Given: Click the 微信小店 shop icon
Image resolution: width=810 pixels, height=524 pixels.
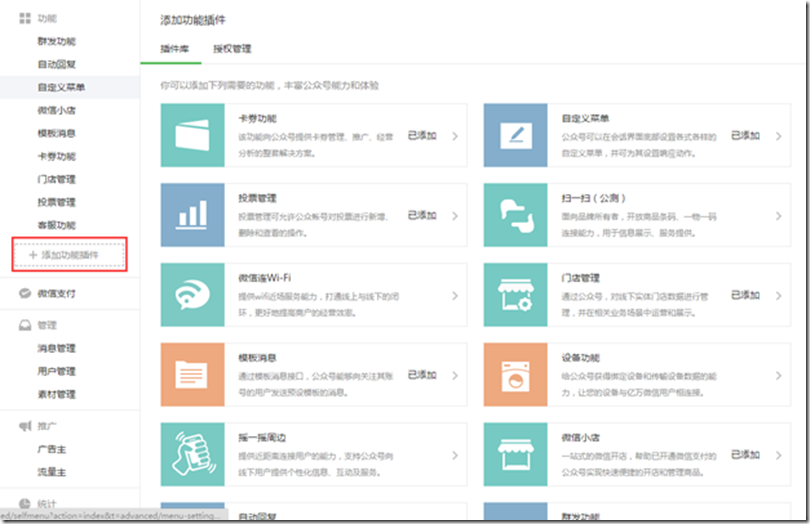Looking at the screenshot, I should (515, 455).
